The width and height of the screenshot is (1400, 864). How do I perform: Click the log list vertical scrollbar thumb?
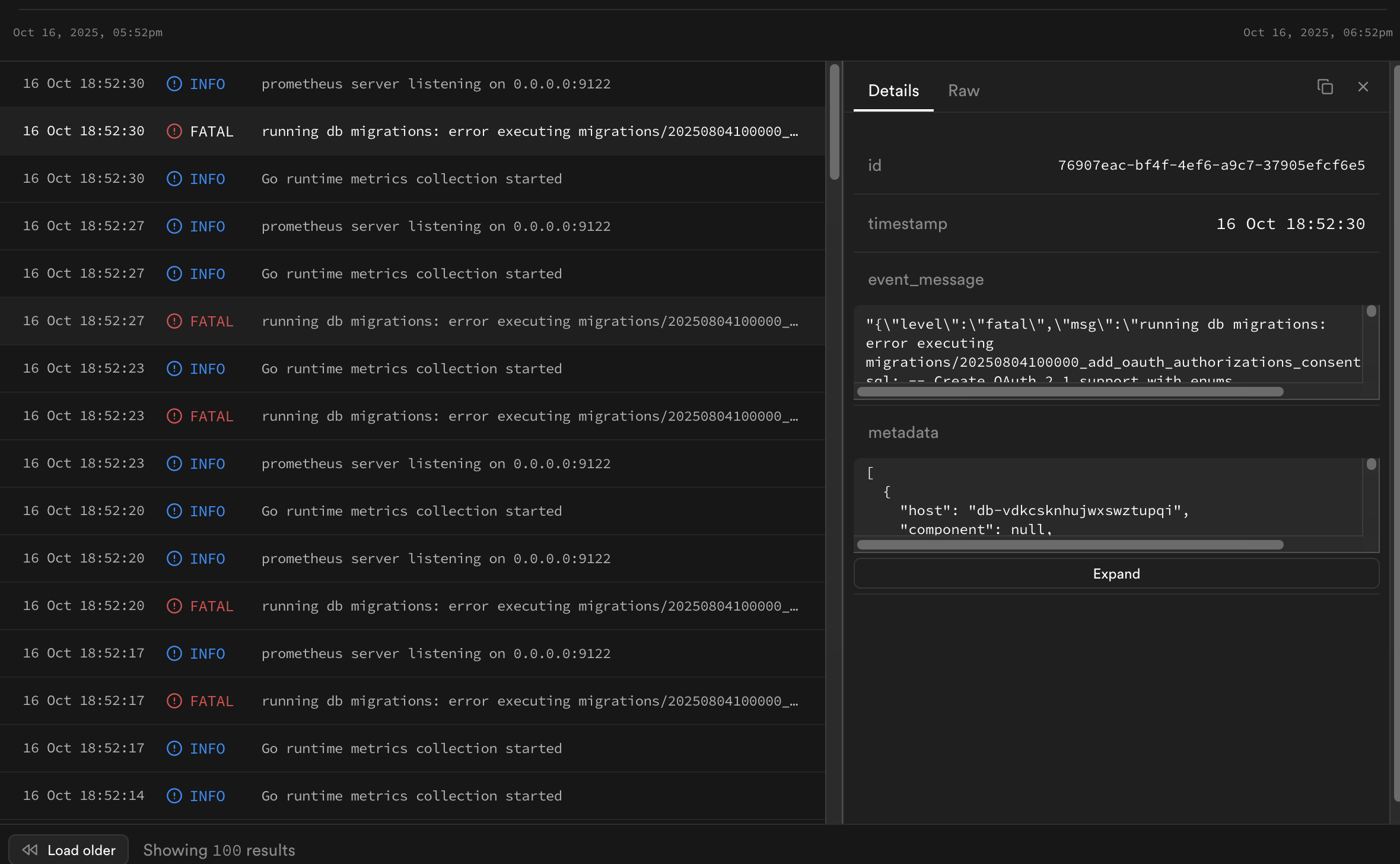point(834,122)
